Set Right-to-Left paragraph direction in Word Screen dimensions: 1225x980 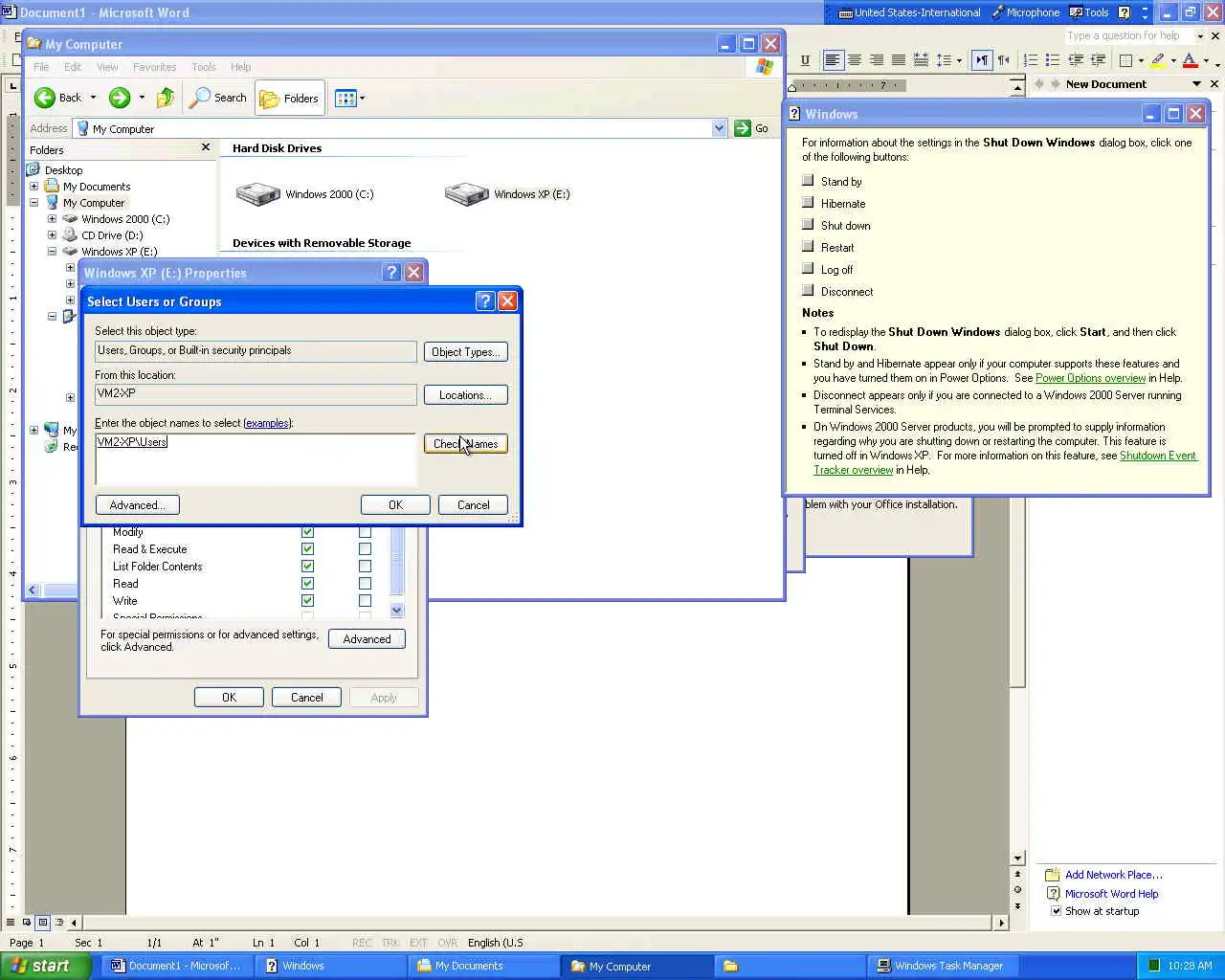(1004, 60)
